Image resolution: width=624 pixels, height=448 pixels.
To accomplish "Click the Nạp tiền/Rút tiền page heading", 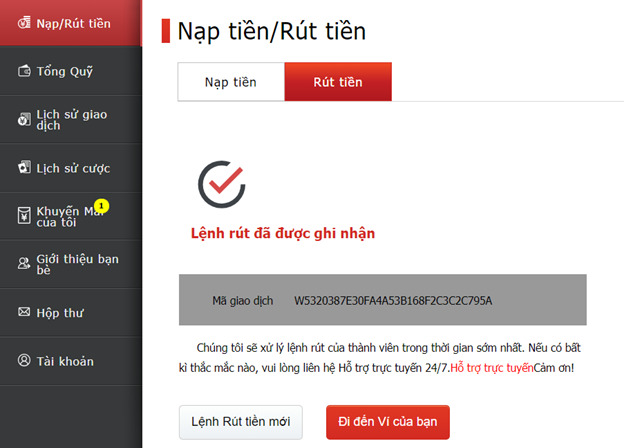I will pos(271,31).
